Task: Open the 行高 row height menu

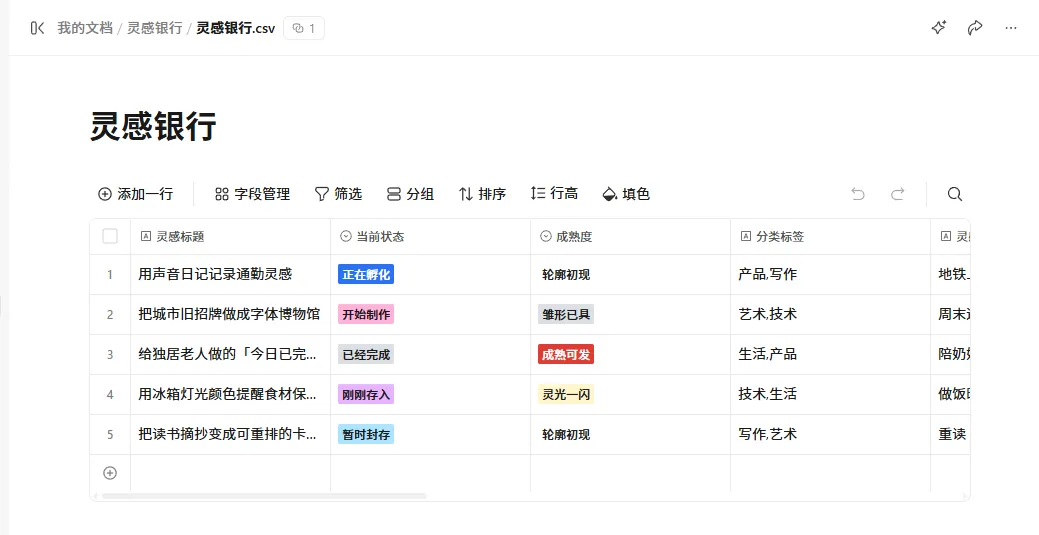Action: click(x=554, y=194)
